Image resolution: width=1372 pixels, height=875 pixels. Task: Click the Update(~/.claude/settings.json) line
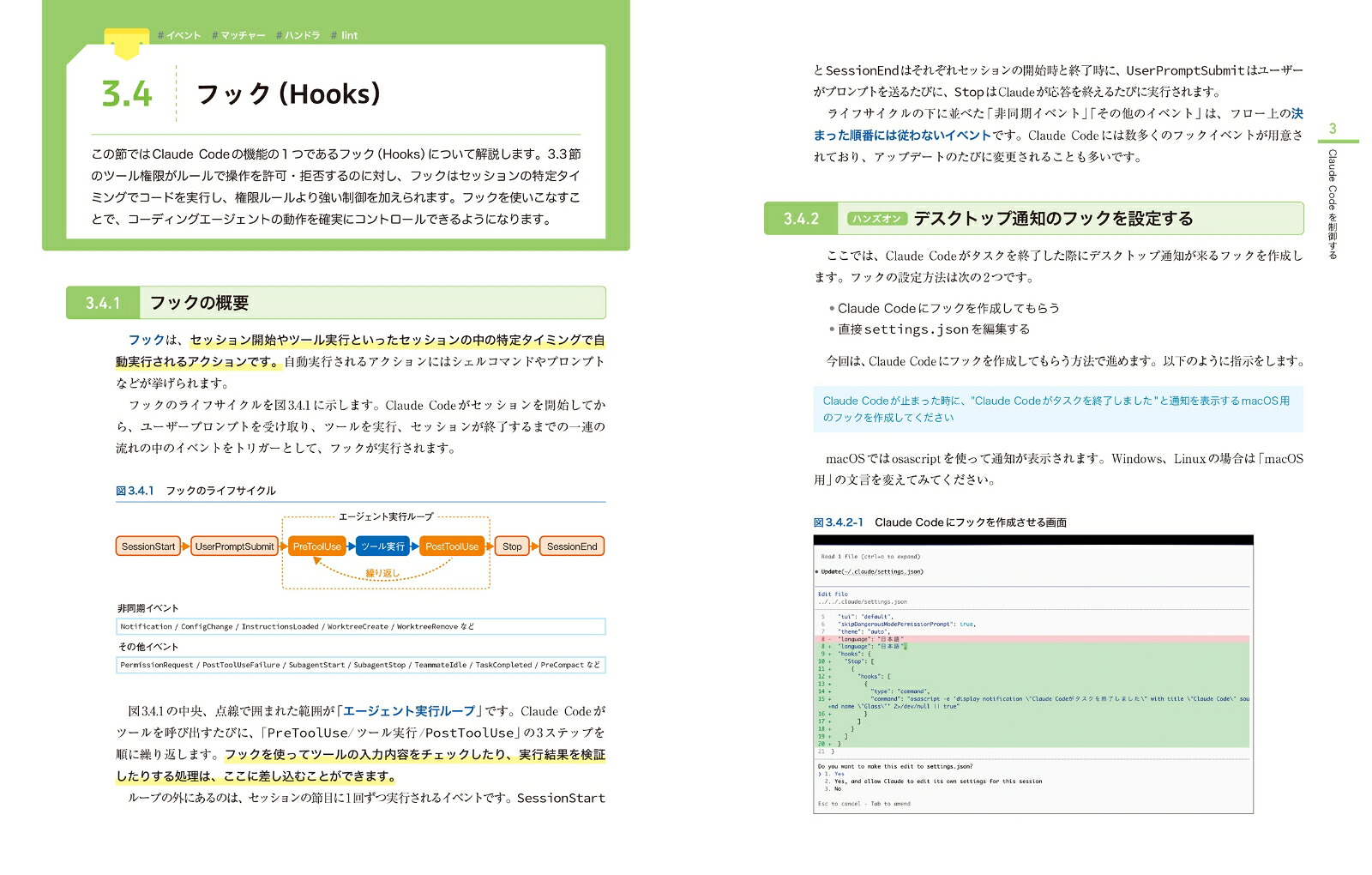(x=870, y=572)
